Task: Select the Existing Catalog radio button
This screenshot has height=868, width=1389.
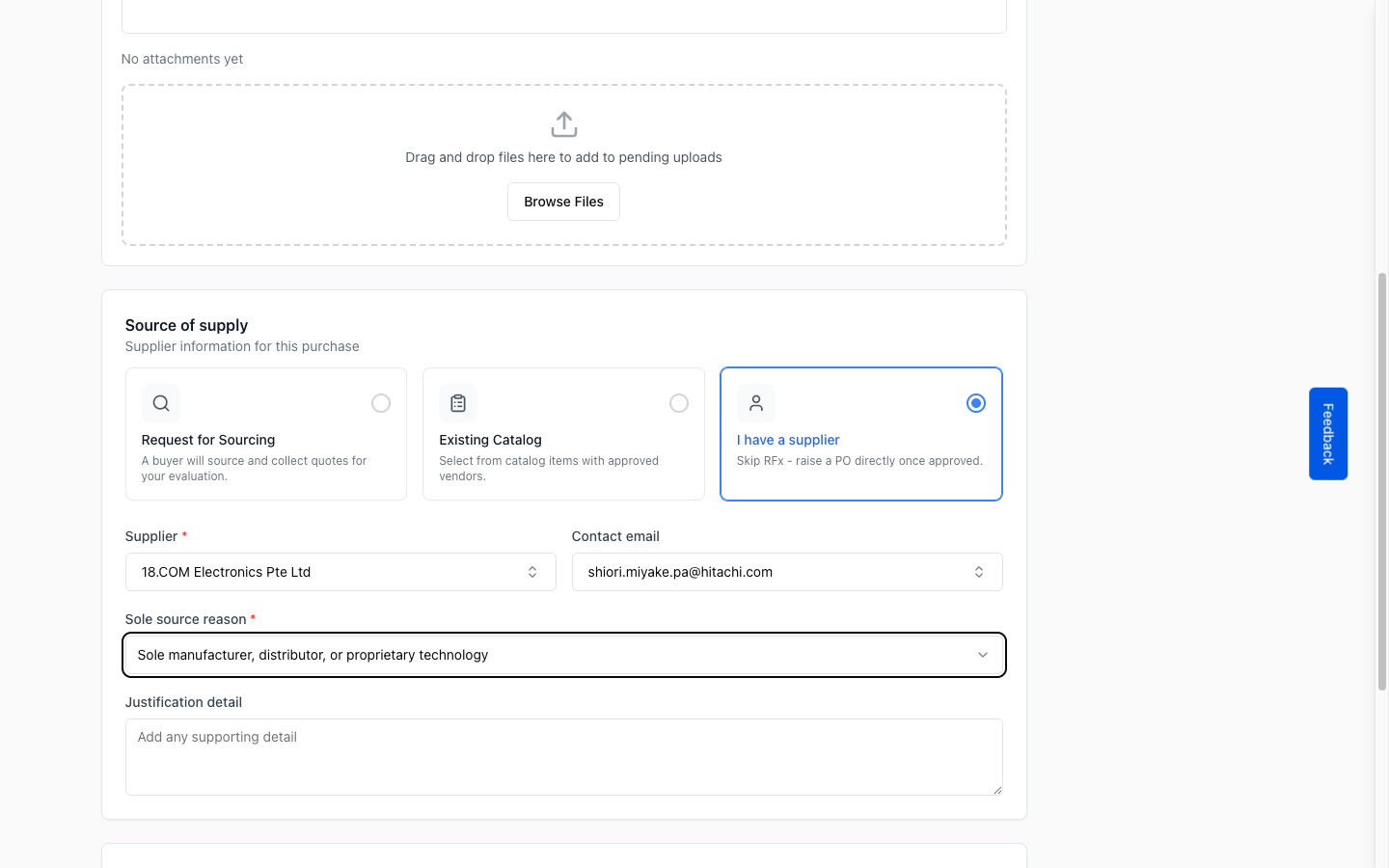Action: click(x=679, y=403)
